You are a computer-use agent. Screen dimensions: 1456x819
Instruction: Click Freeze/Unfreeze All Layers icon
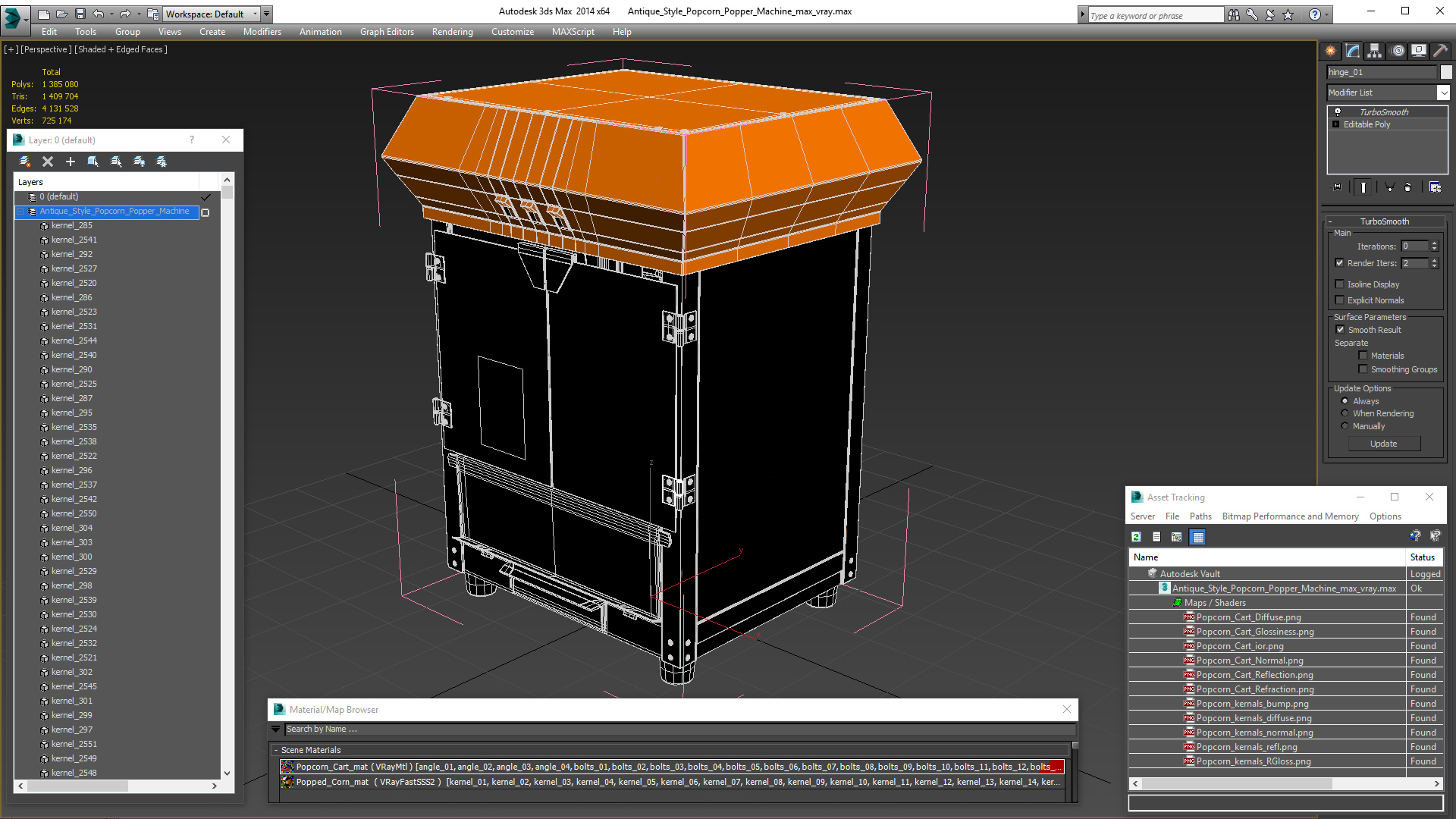[x=162, y=162]
